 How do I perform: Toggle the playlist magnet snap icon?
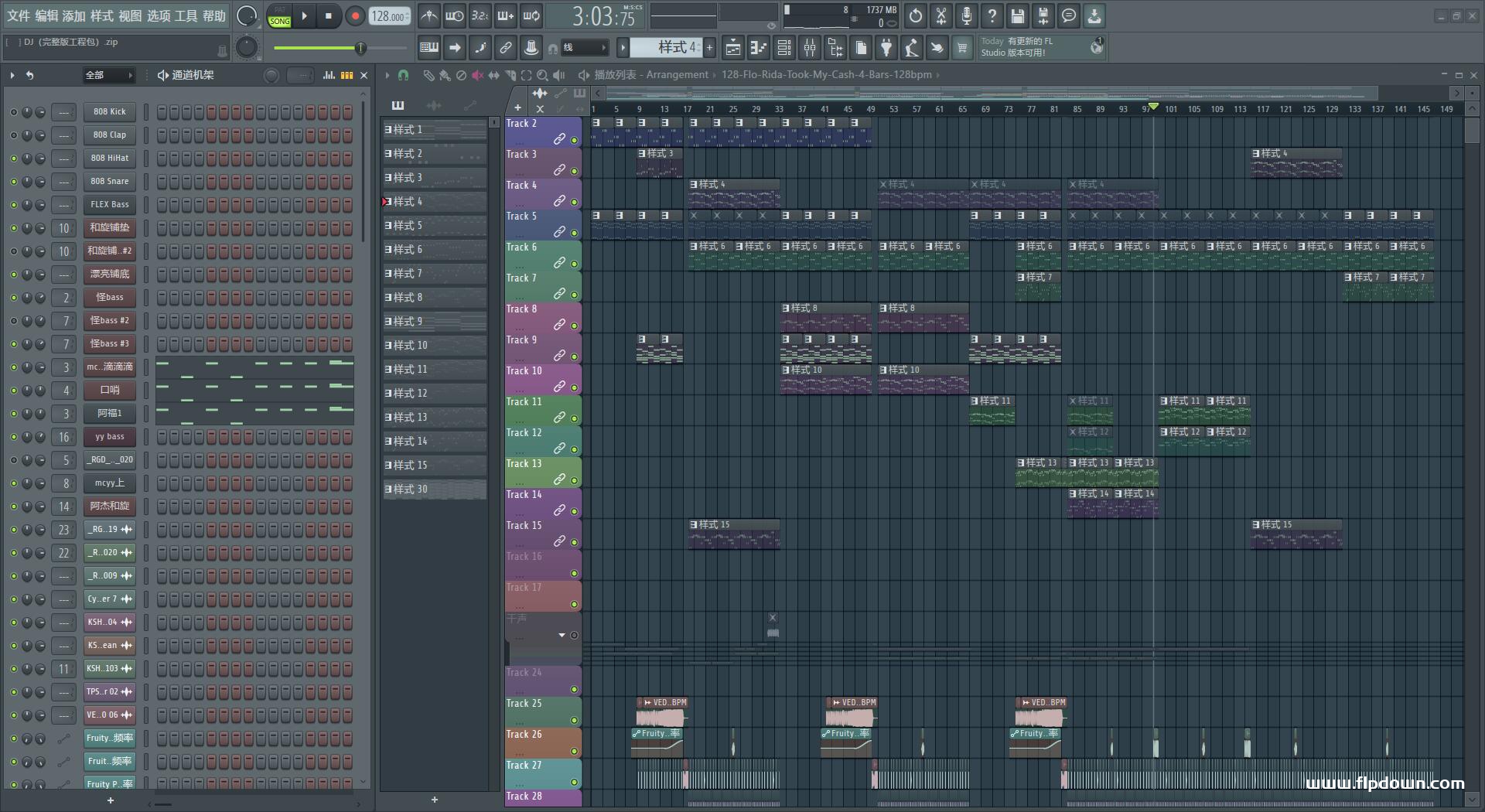(x=403, y=75)
